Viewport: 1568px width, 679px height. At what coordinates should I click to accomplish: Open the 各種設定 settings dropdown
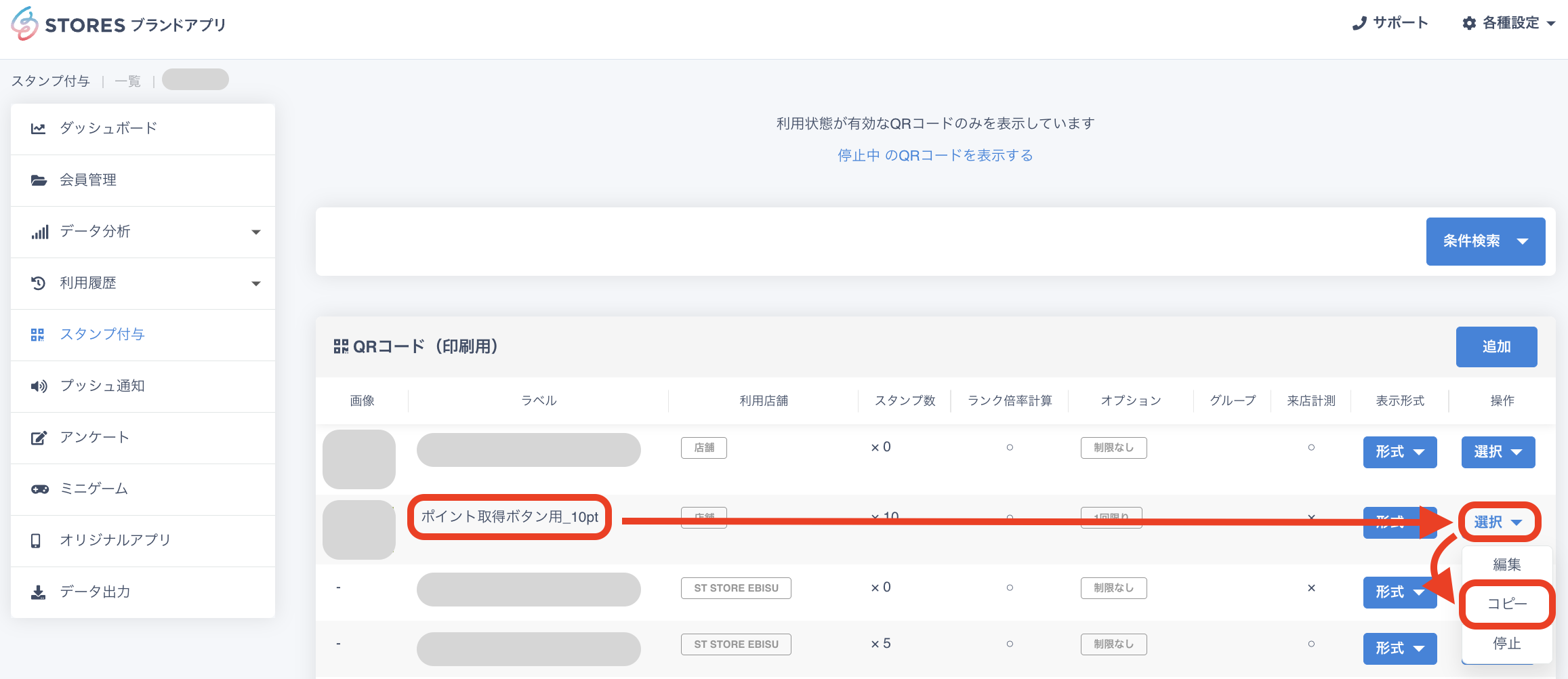(x=1509, y=23)
